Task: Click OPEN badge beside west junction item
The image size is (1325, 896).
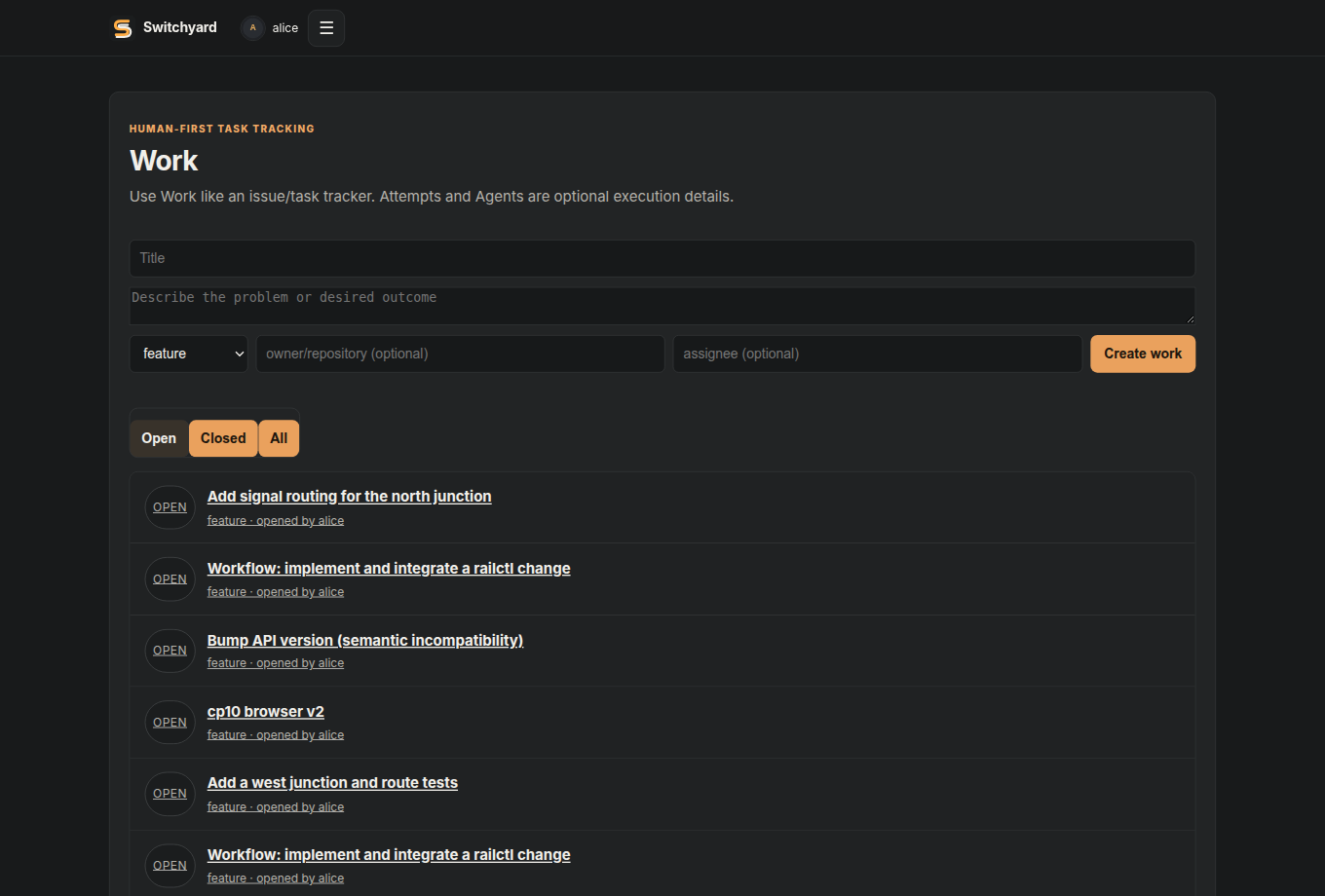Action: pyautogui.click(x=170, y=794)
